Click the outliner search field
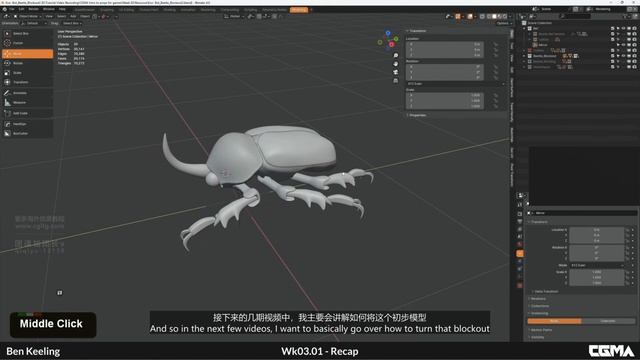Viewport: 640px width, 360px height. coord(576,16)
